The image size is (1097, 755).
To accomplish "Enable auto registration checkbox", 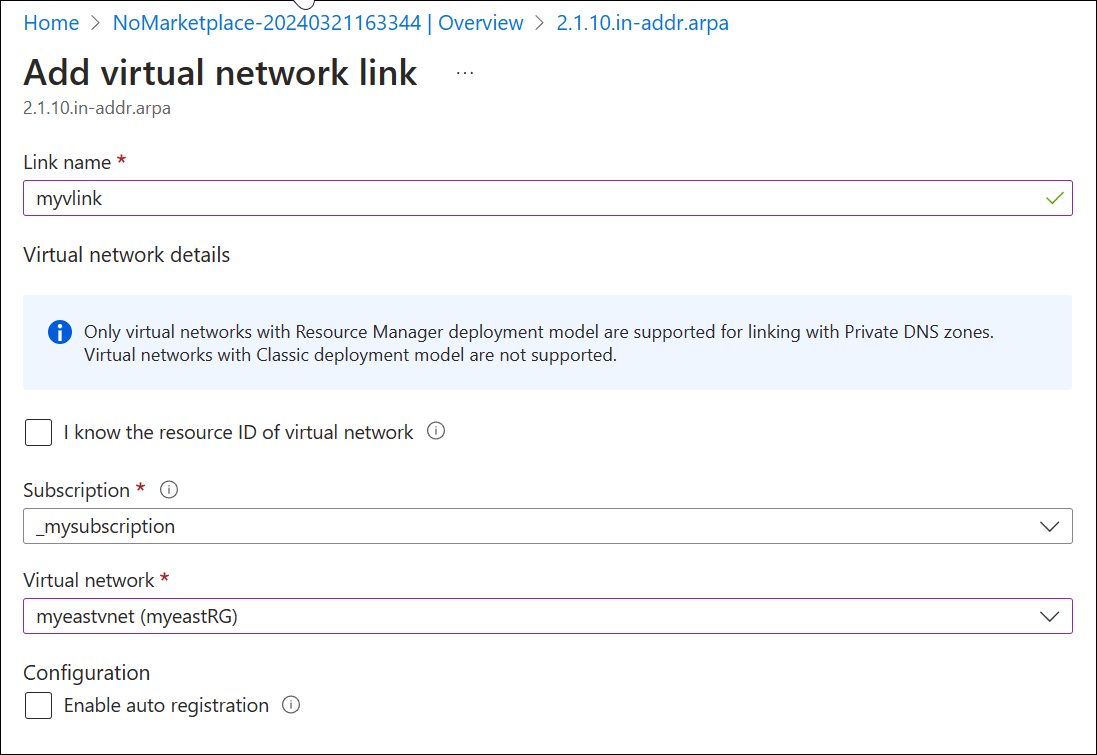I will (x=39, y=705).
